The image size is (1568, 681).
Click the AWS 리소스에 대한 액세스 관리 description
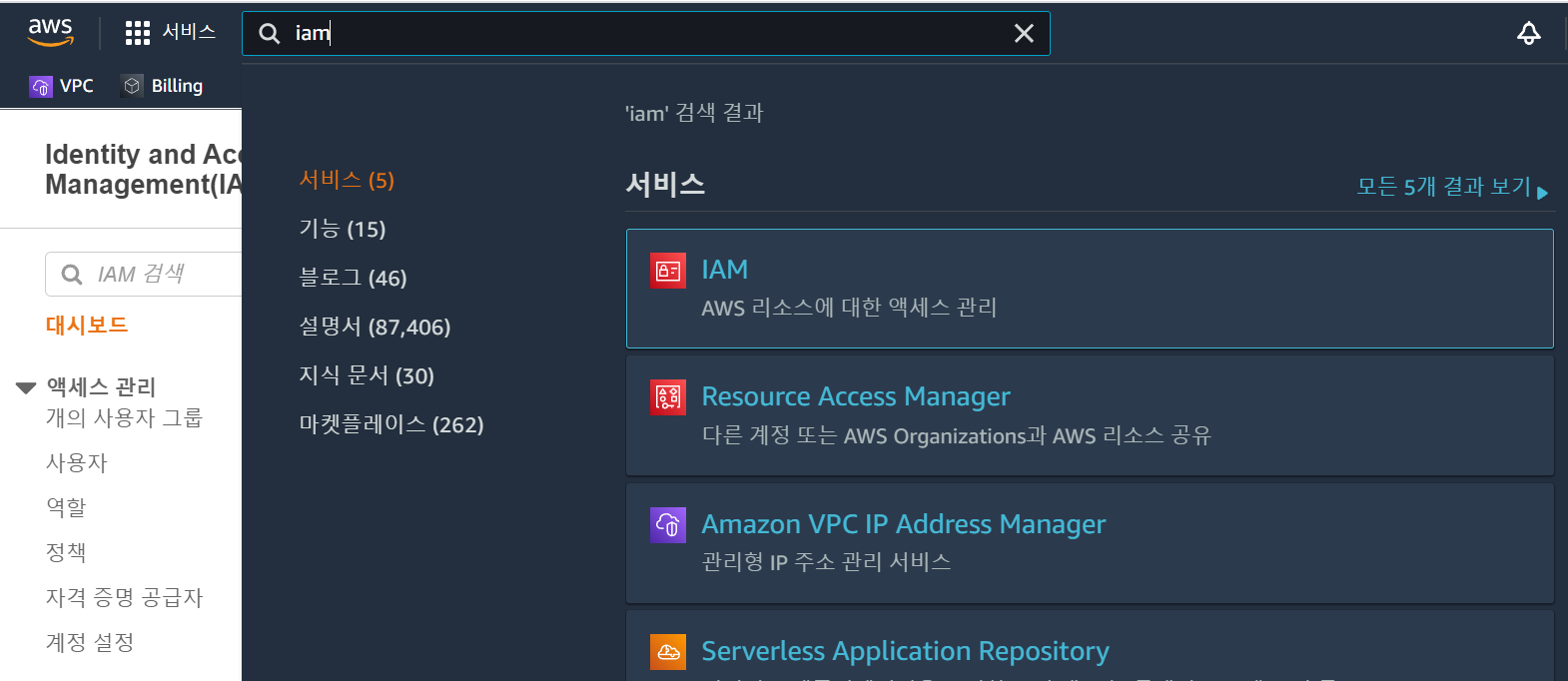pyautogui.click(x=849, y=308)
